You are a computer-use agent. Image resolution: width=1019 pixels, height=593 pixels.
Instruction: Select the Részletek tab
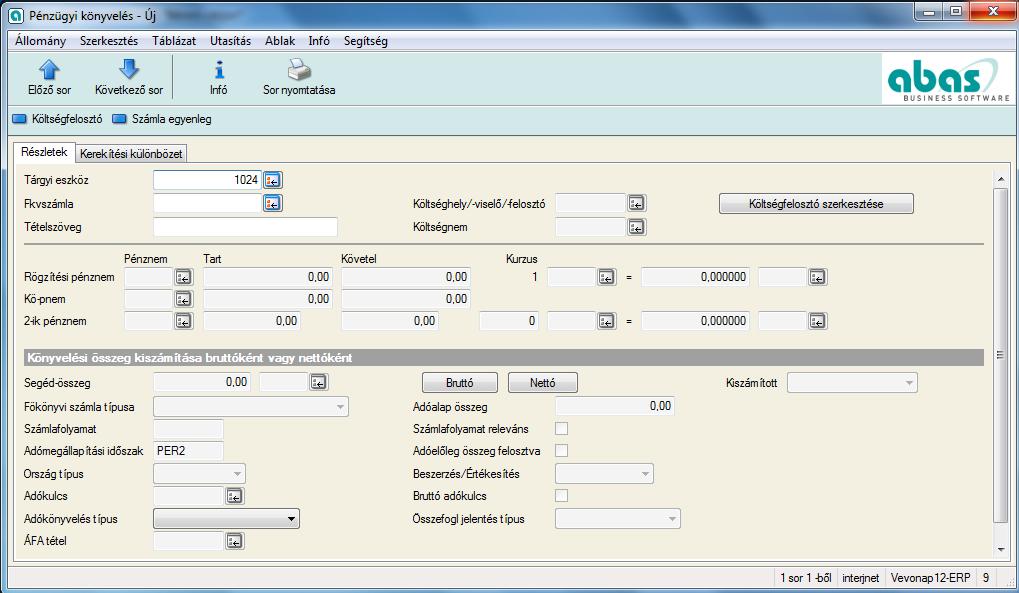44,152
